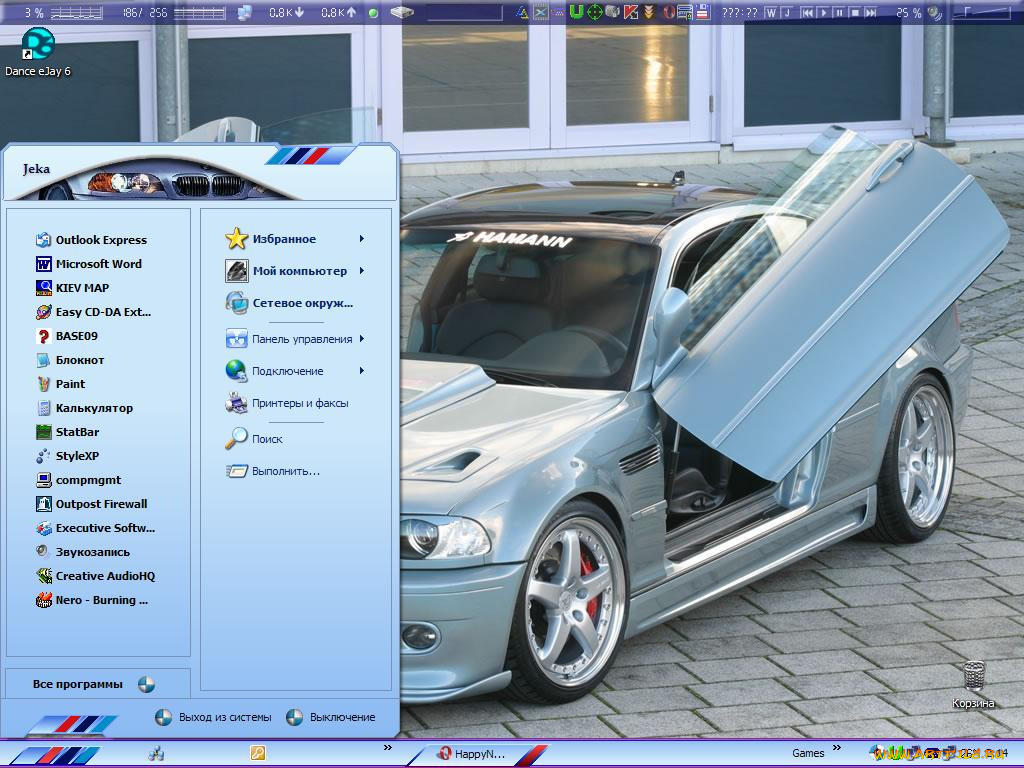The image size is (1024, 768).
Task: Open Поиск (Search)
Action: click(254, 439)
